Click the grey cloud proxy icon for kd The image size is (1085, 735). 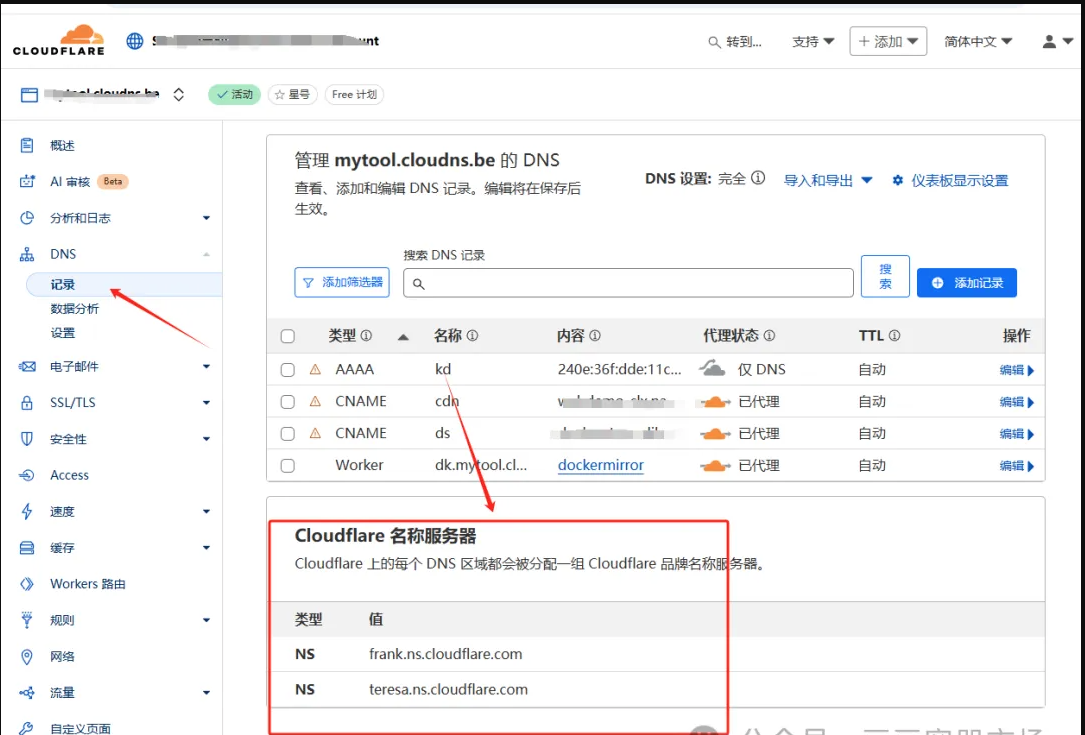712,368
